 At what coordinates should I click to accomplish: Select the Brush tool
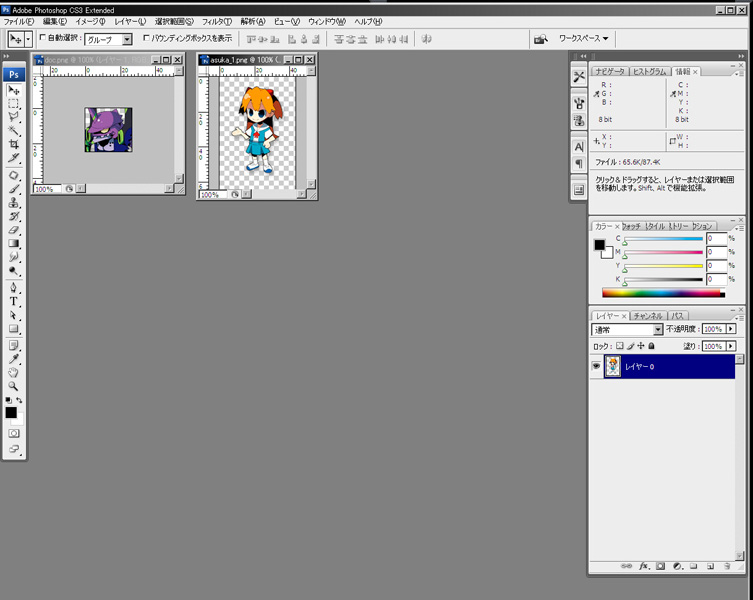(13, 189)
